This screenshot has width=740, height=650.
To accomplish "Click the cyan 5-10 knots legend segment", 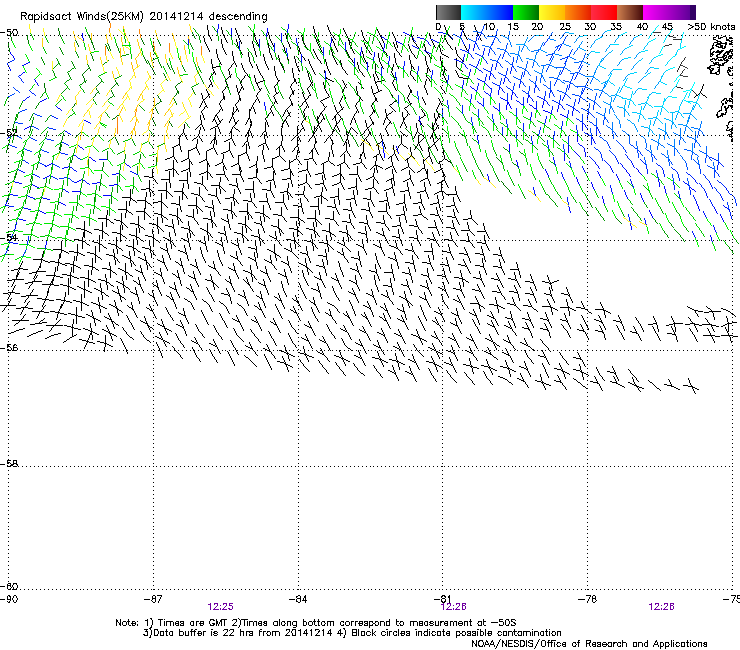I will tap(474, 12).
